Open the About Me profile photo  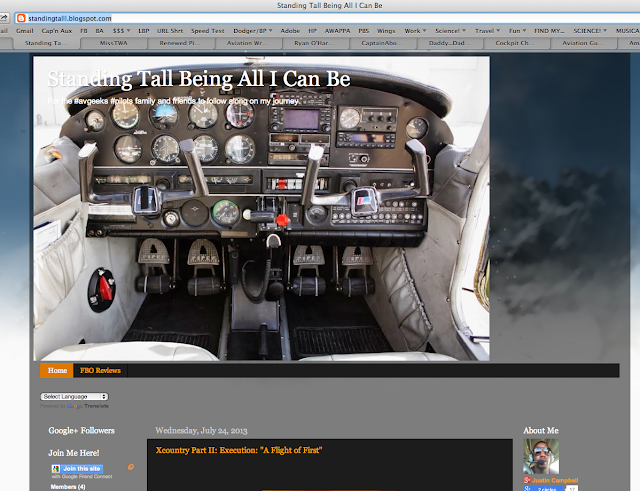coord(541,457)
